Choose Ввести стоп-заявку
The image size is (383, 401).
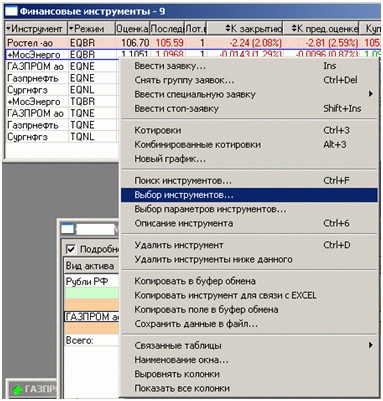(249, 108)
